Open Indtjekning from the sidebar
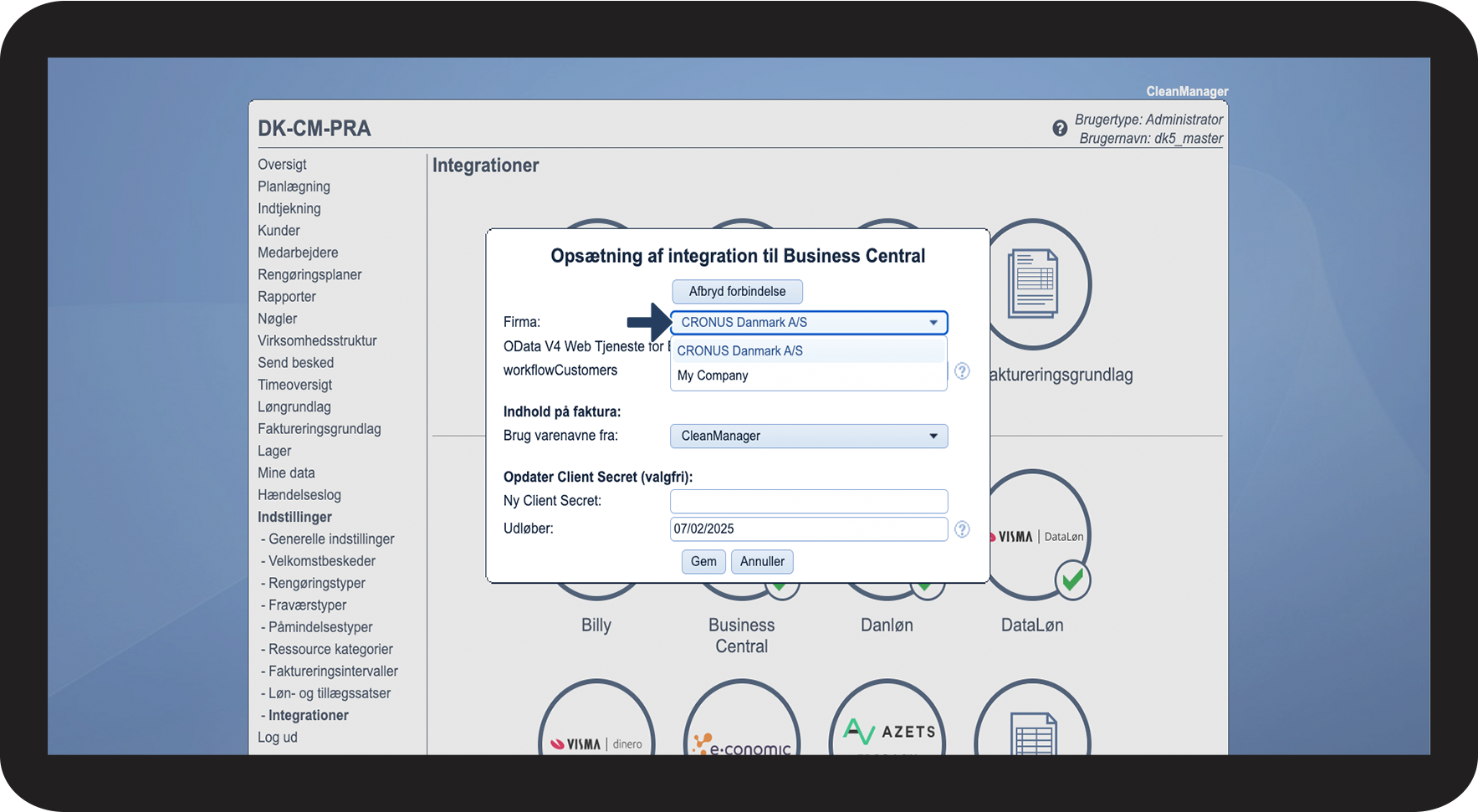 (x=289, y=209)
